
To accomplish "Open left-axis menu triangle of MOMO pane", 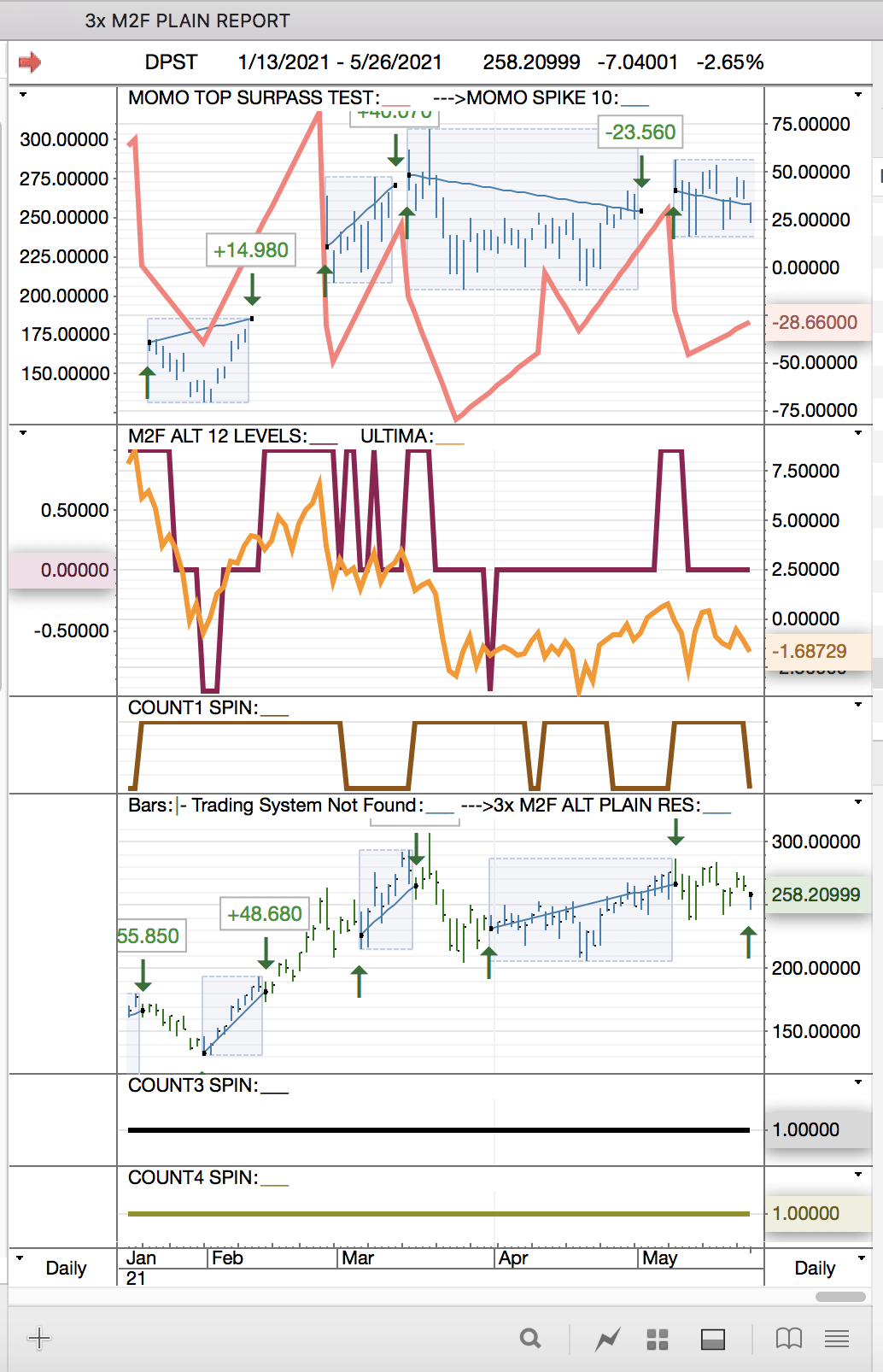I will pos(23,95).
